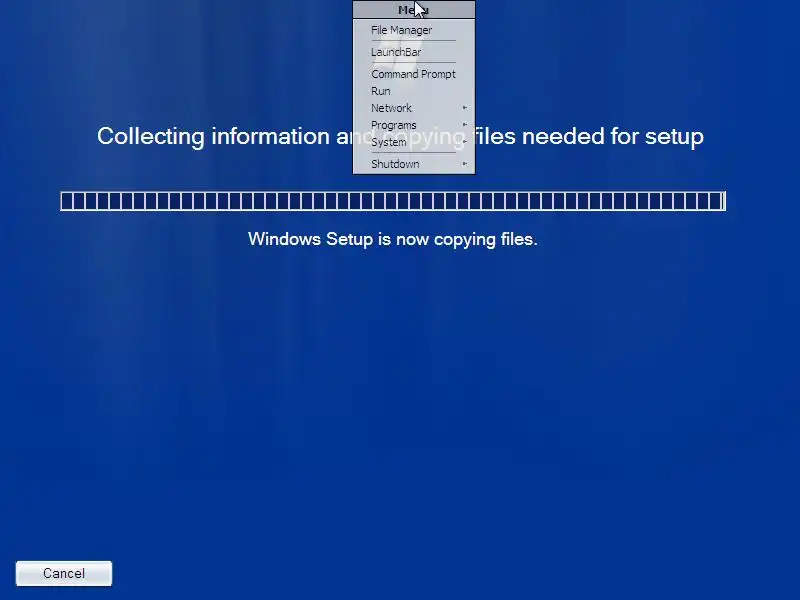The image size is (800, 600).
Task: Click the Menu header bar
Action: [x=414, y=10]
